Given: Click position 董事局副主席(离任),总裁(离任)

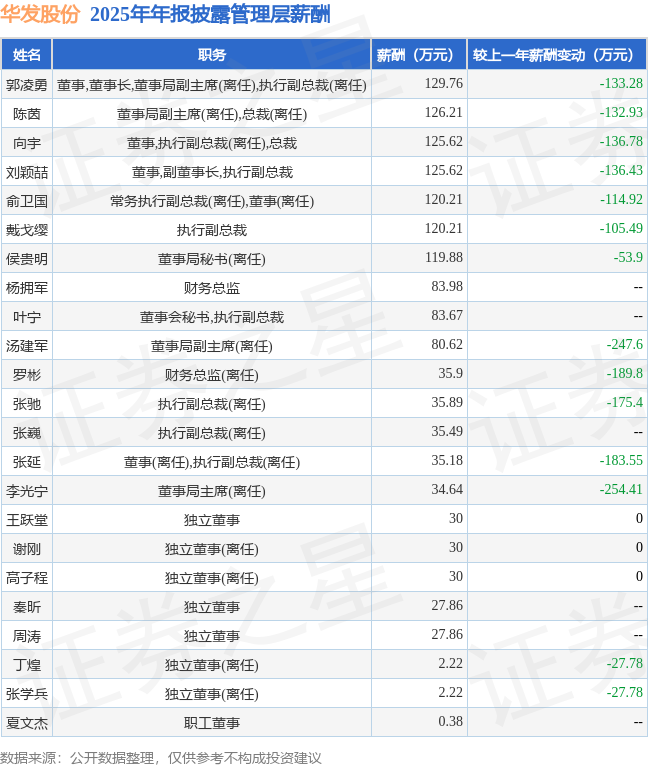Looking at the screenshot, I should point(212,114).
